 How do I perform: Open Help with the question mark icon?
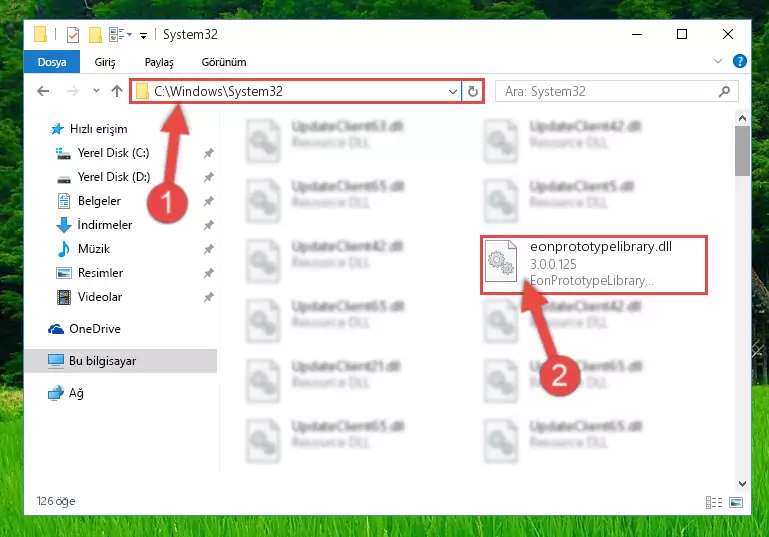(x=740, y=61)
